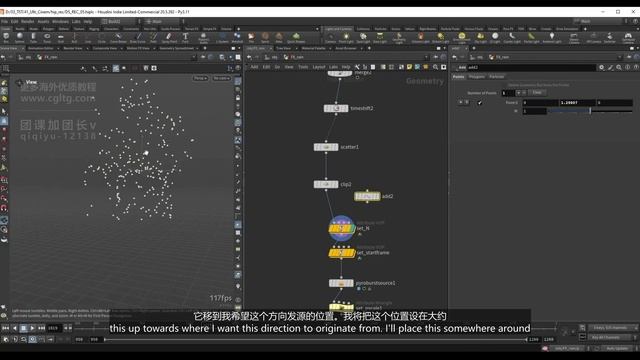Click the wrench tool icon in network toolbar

357,67
